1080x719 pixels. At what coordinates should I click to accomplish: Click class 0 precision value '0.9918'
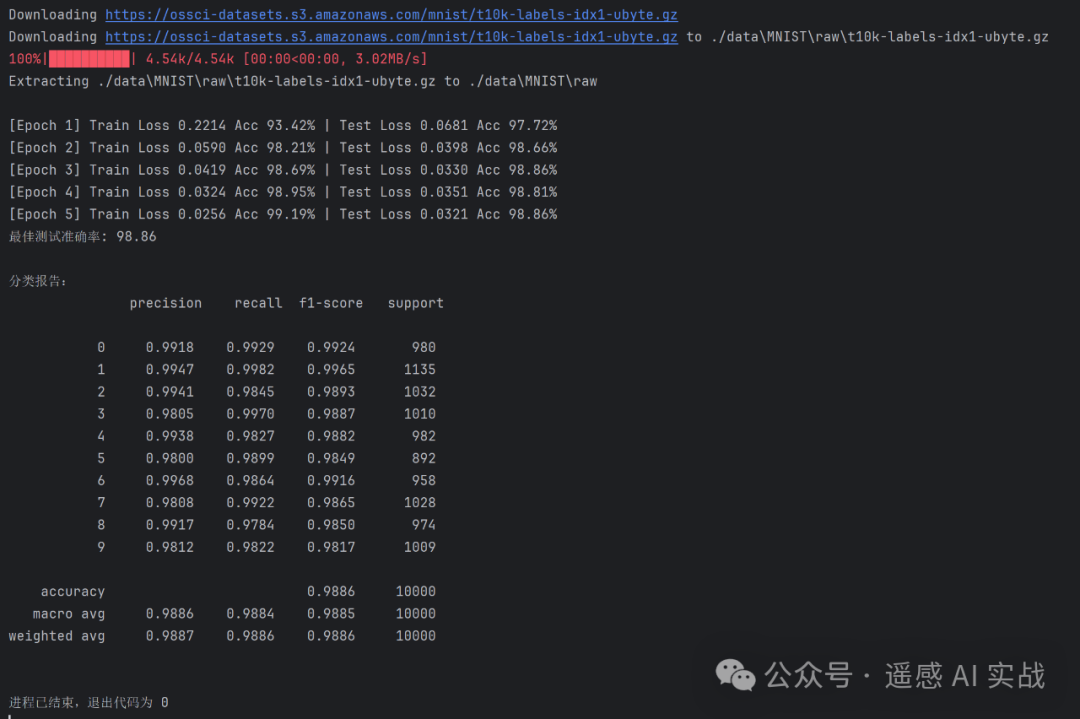tap(169, 347)
